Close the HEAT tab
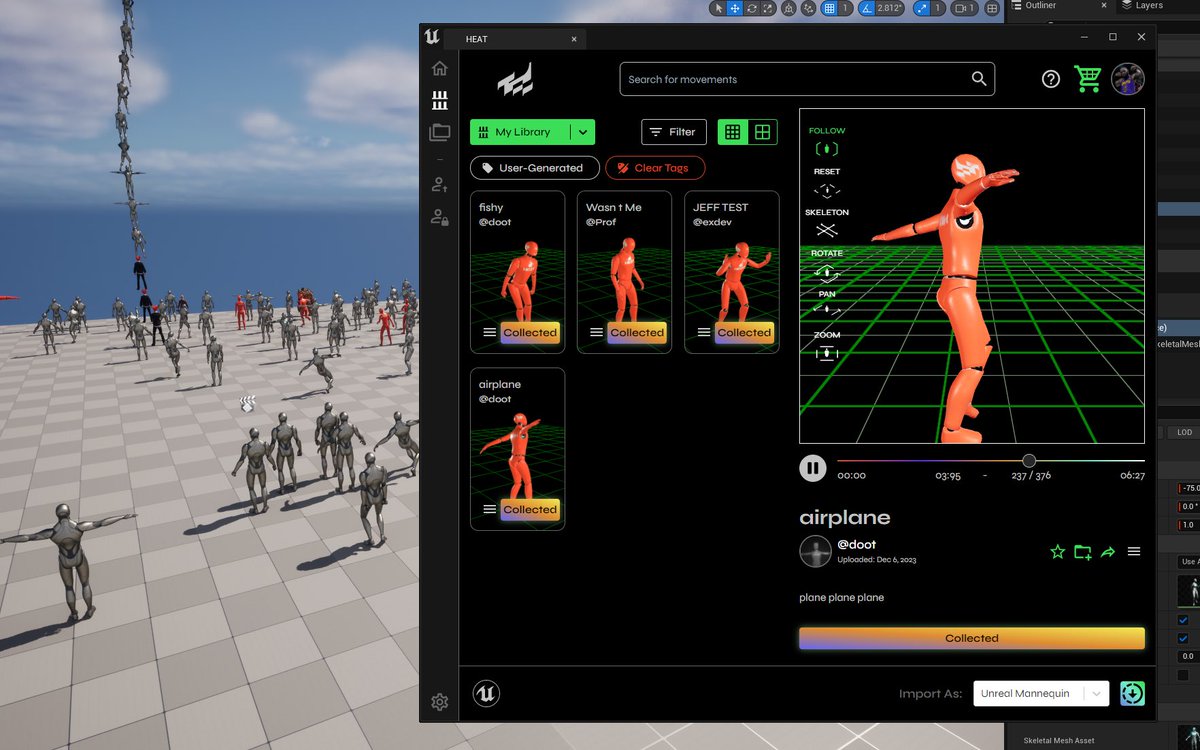This screenshot has height=750, width=1200. point(574,39)
